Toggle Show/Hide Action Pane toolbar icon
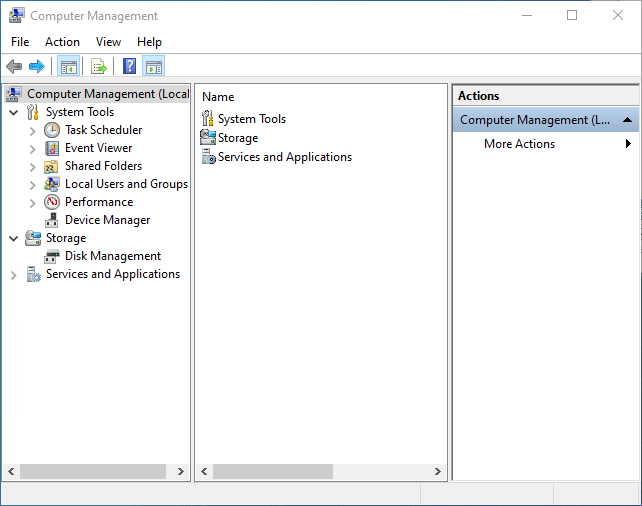This screenshot has width=642, height=506. coord(154,66)
